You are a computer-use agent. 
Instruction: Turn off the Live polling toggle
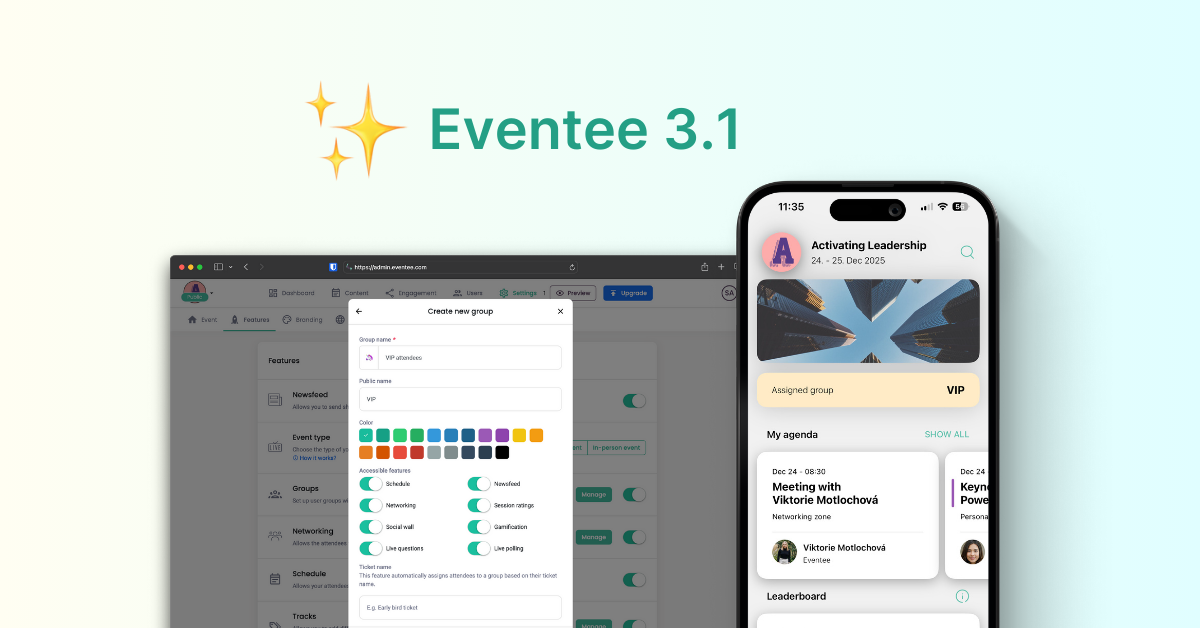pyautogui.click(x=479, y=548)
